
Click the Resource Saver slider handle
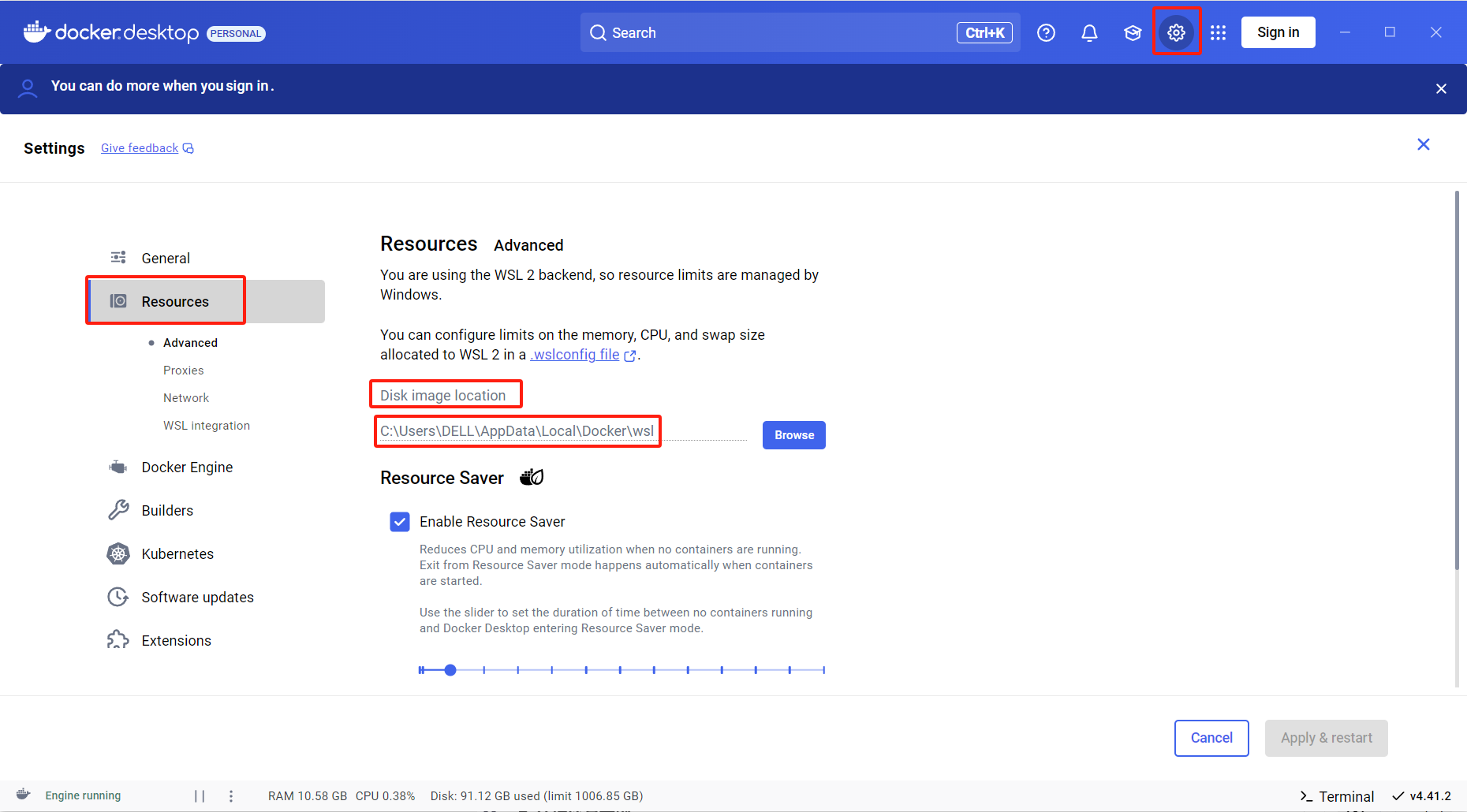450,670
